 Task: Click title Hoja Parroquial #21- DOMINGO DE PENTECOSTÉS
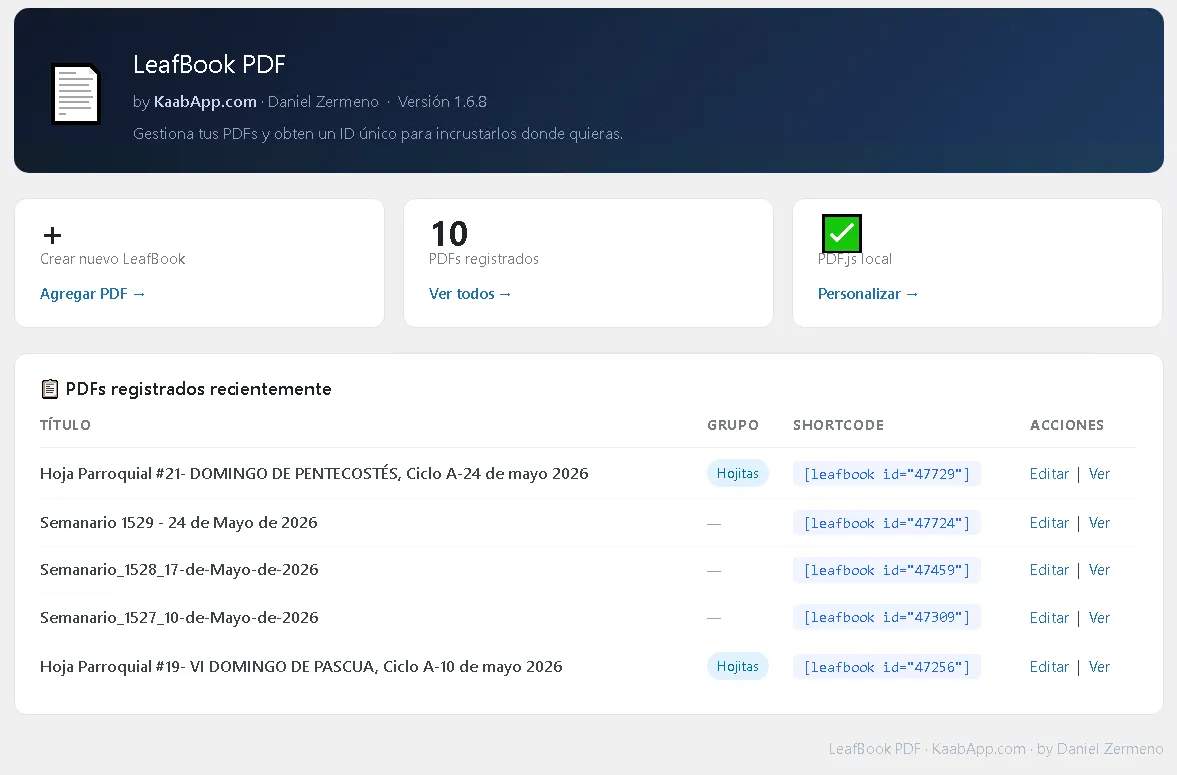click(314, 473)
